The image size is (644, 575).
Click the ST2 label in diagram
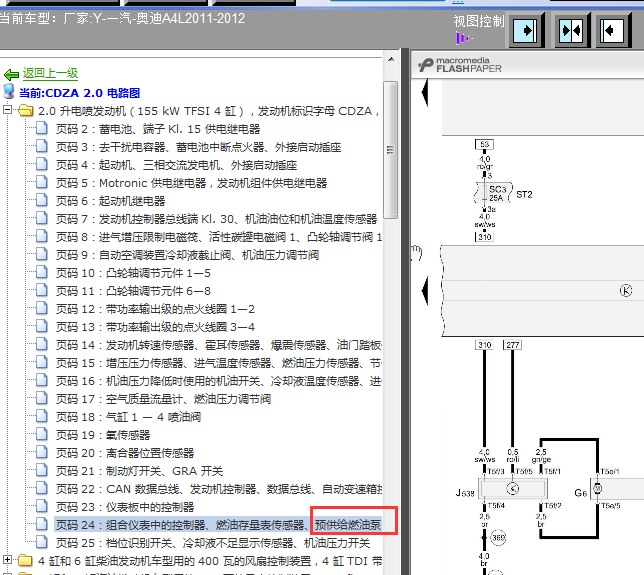pos(524,194)
